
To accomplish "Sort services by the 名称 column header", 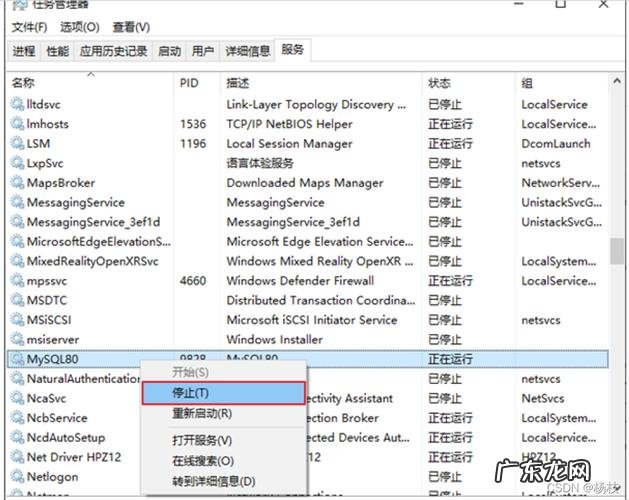I will (x=23, y=82).
